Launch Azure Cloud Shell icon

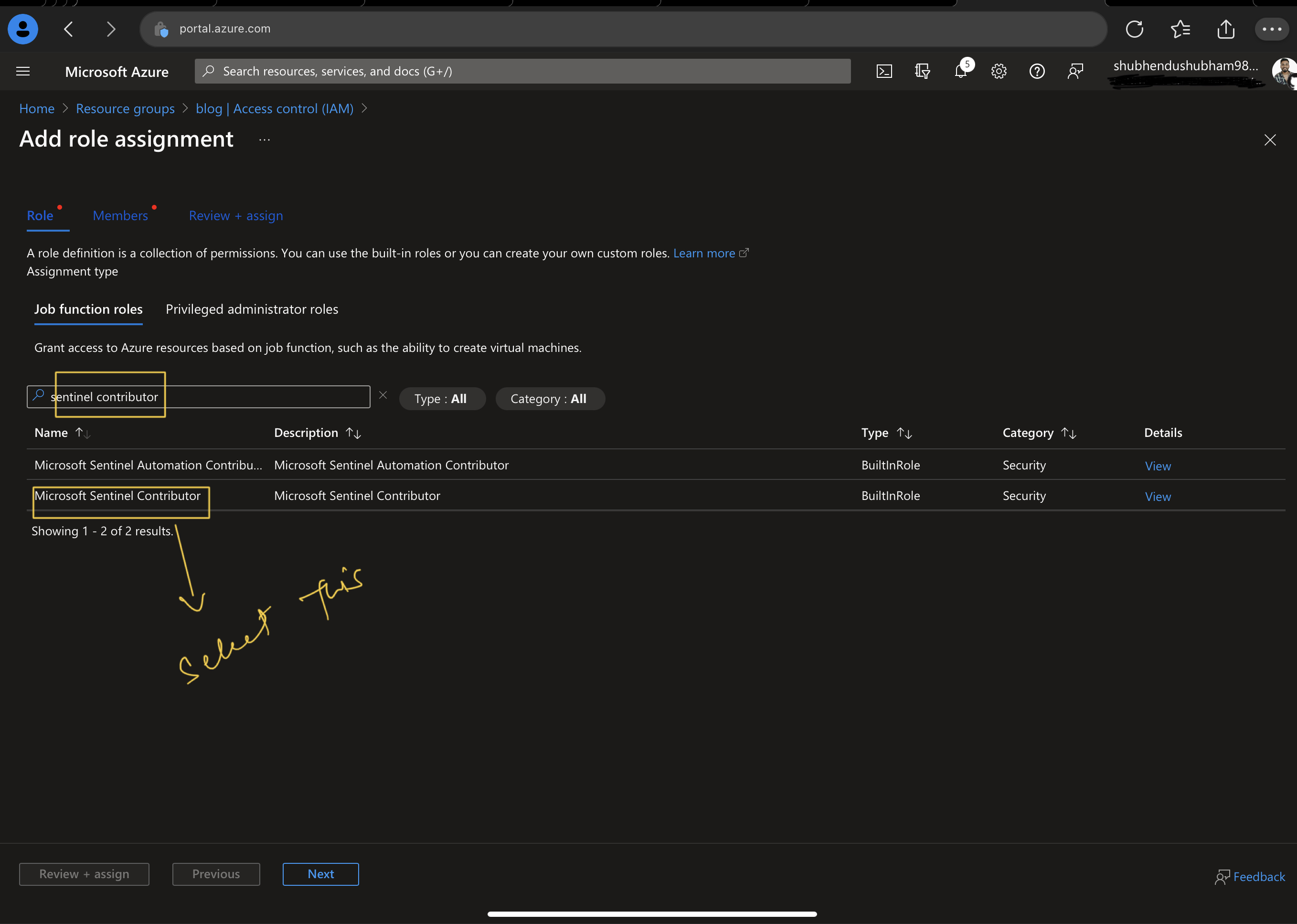click(884, 71)
